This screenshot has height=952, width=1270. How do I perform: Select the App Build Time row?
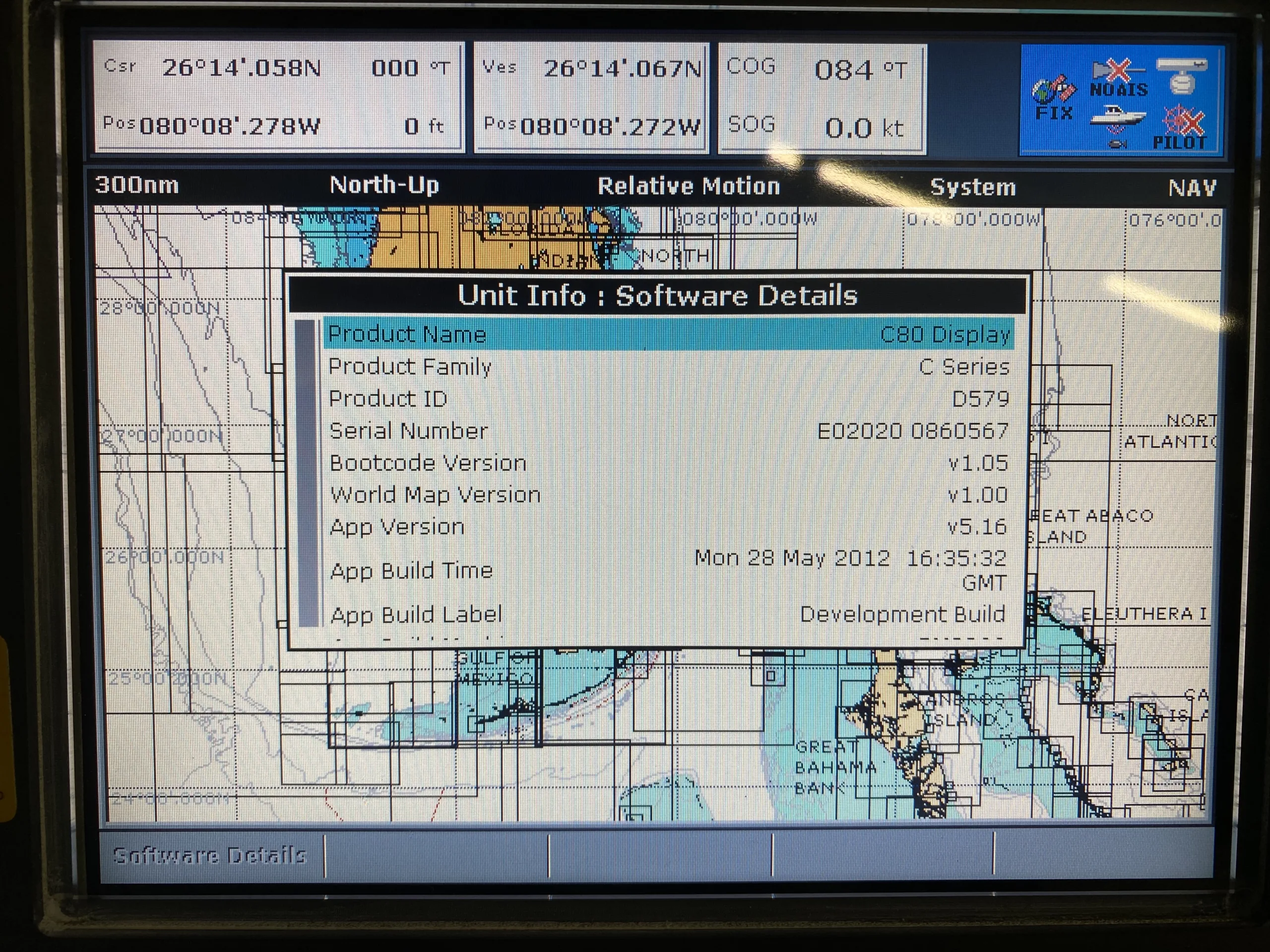pyautogui.click(x=668, y=570)
